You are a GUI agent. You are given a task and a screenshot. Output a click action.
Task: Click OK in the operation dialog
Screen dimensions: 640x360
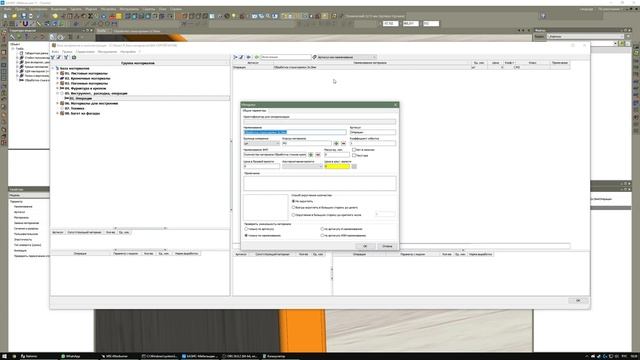point(365,246)
